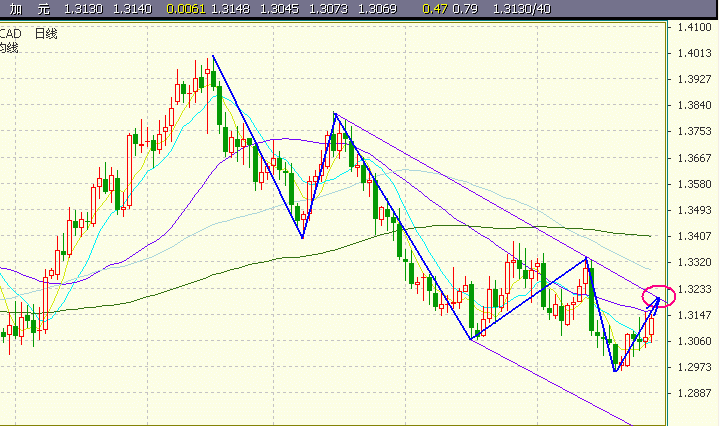
Task: Click the 1.4100 price axis label
Action: tap(695, 27)
